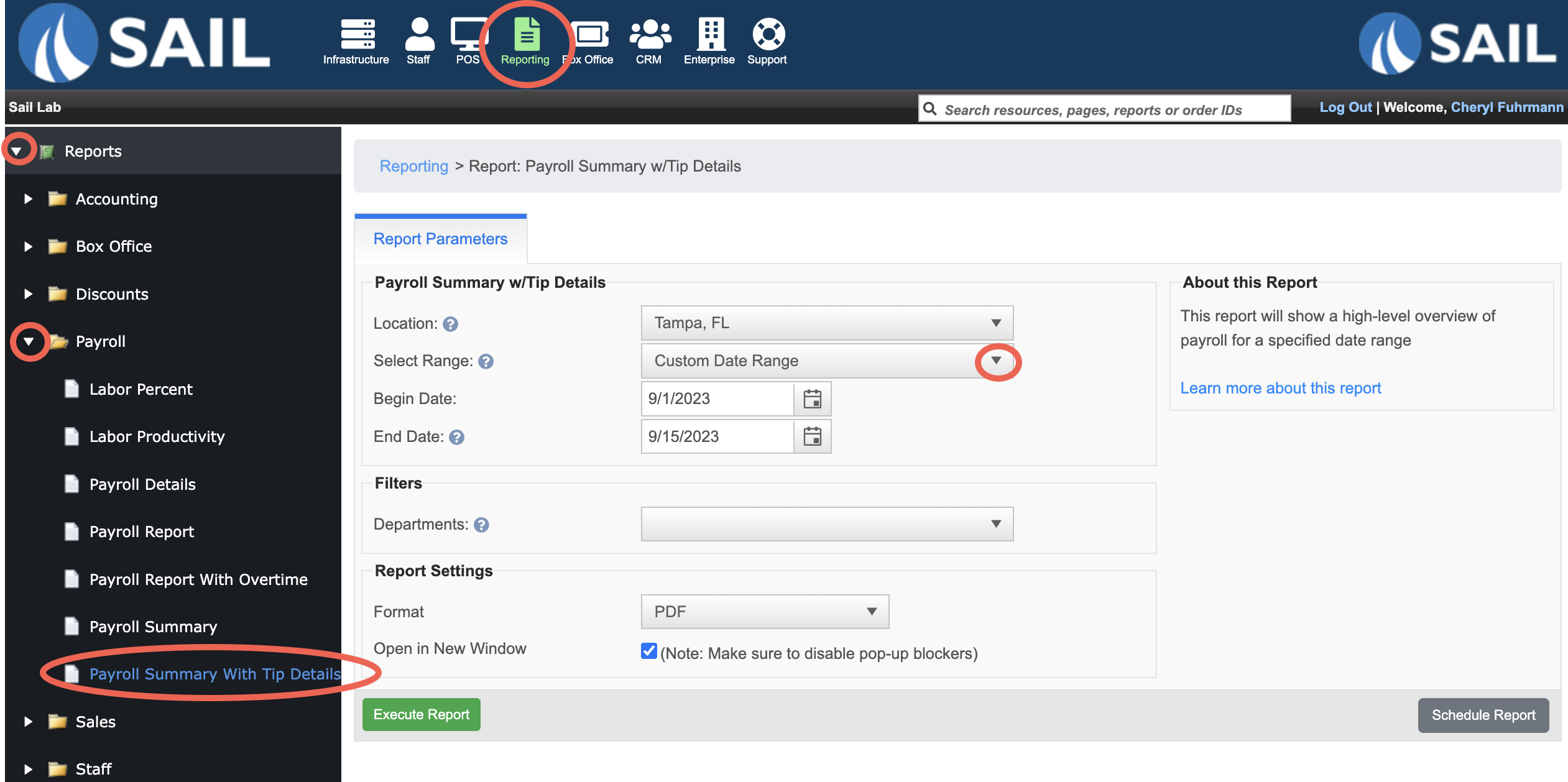Open End Date calendar picker icon
The height and width of the screenshot is (782, 1568).
[812, 437]
